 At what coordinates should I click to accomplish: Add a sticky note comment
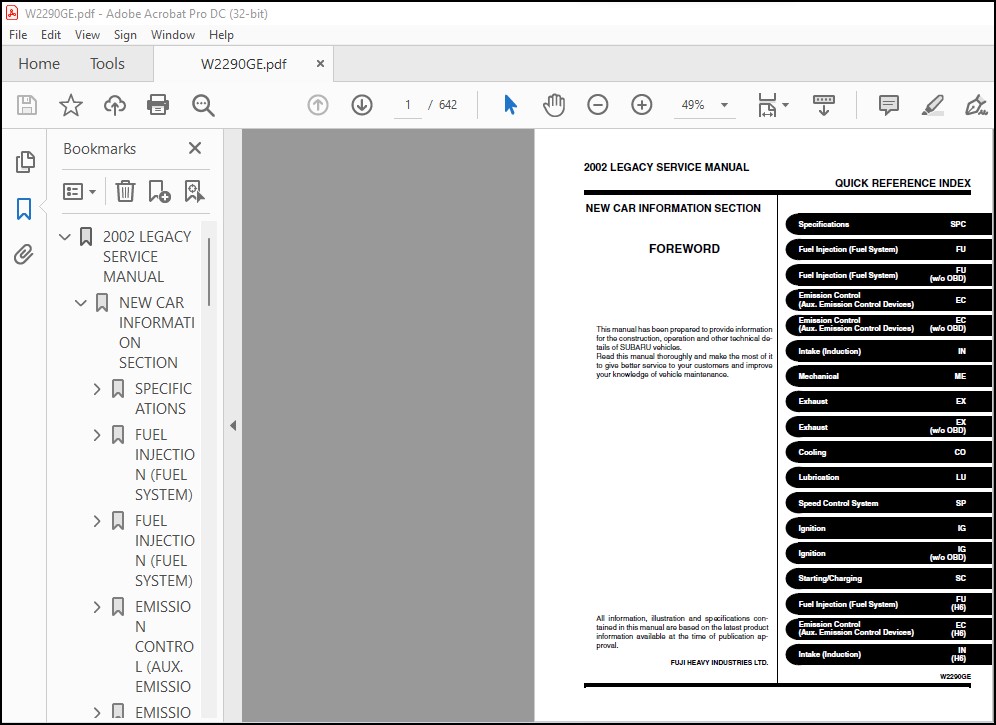pyautogui.click(x=889, y=105)
